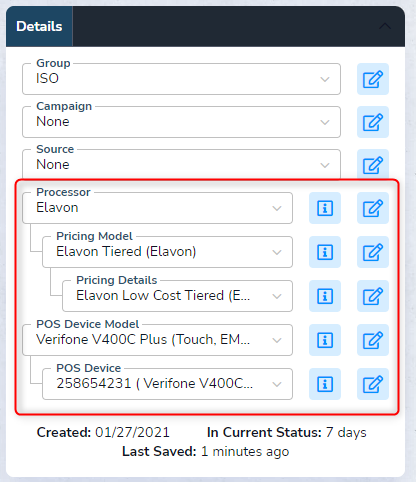416x482 pixels.
Task: Open info for the POS Device
Action: tap(325, 384)
